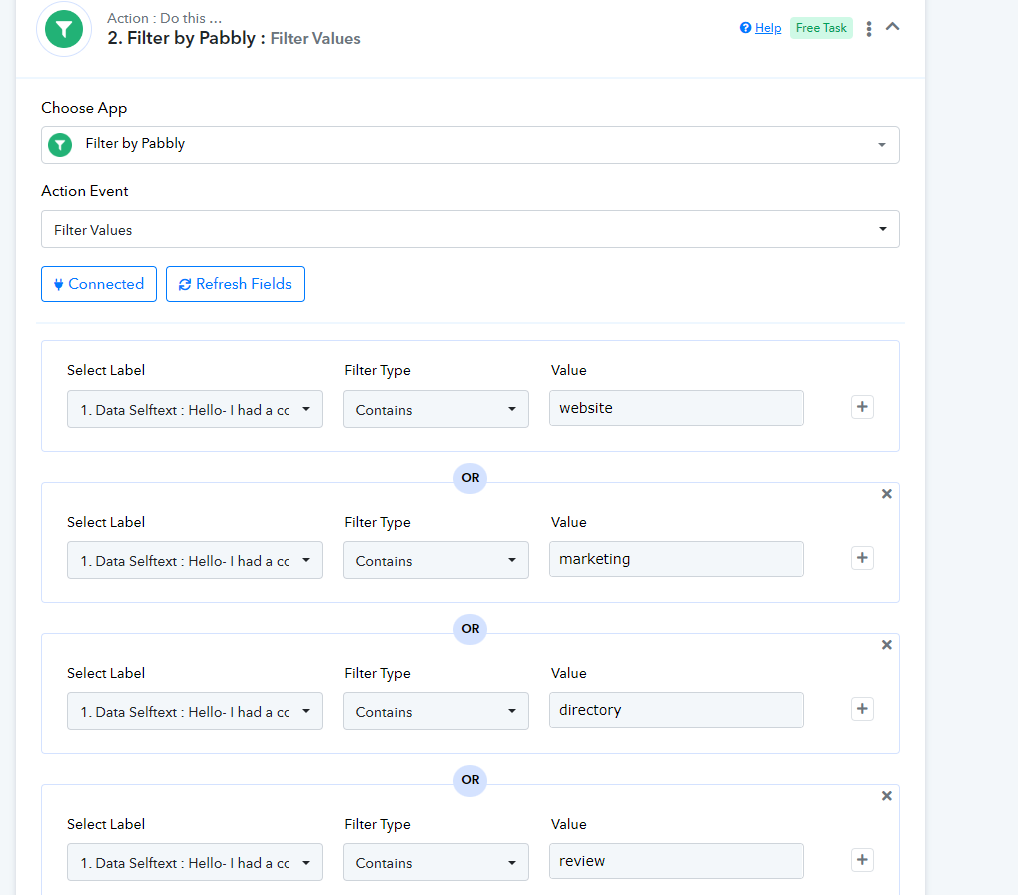Remove the directory filter group
The height and width of the screenshot is (895, 1018).
coord(887,645)
